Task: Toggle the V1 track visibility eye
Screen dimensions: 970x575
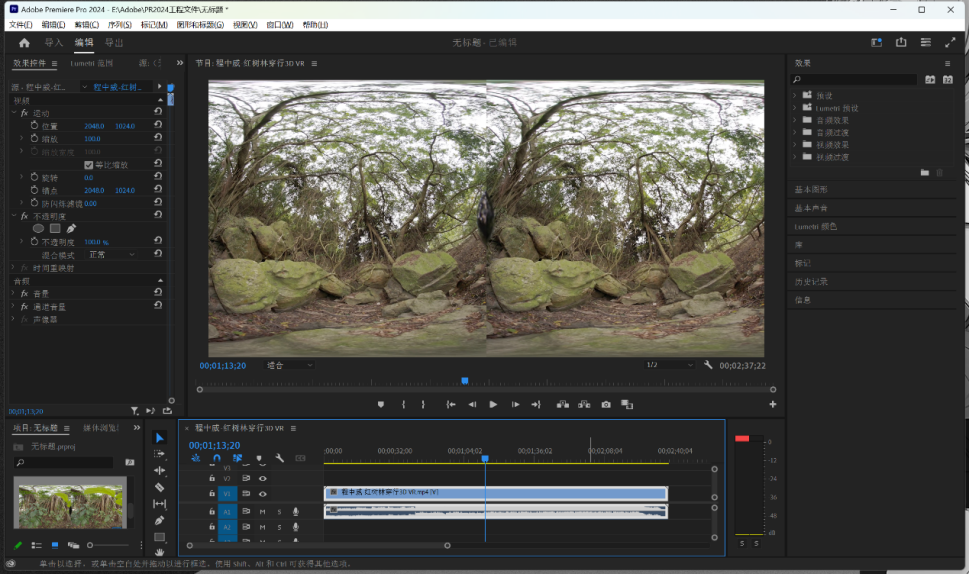Action: pyautogui.click(x=263, y=493)
